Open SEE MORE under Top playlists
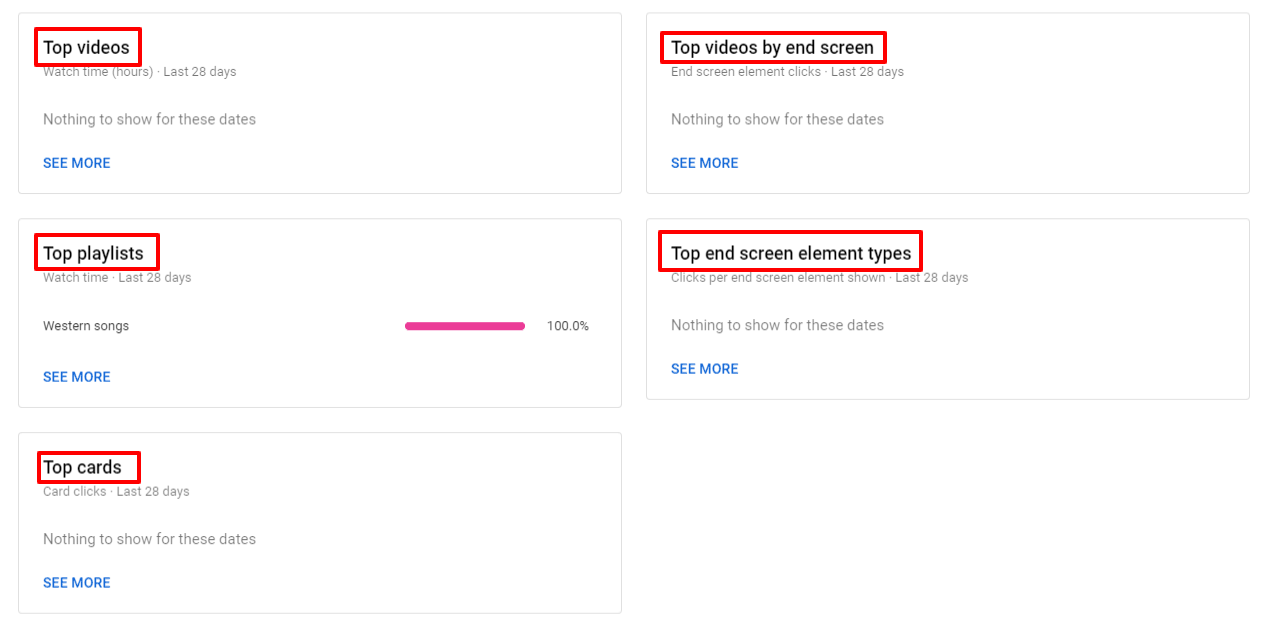This screenshot has height=622, width=1263. [x=76, y=377]
